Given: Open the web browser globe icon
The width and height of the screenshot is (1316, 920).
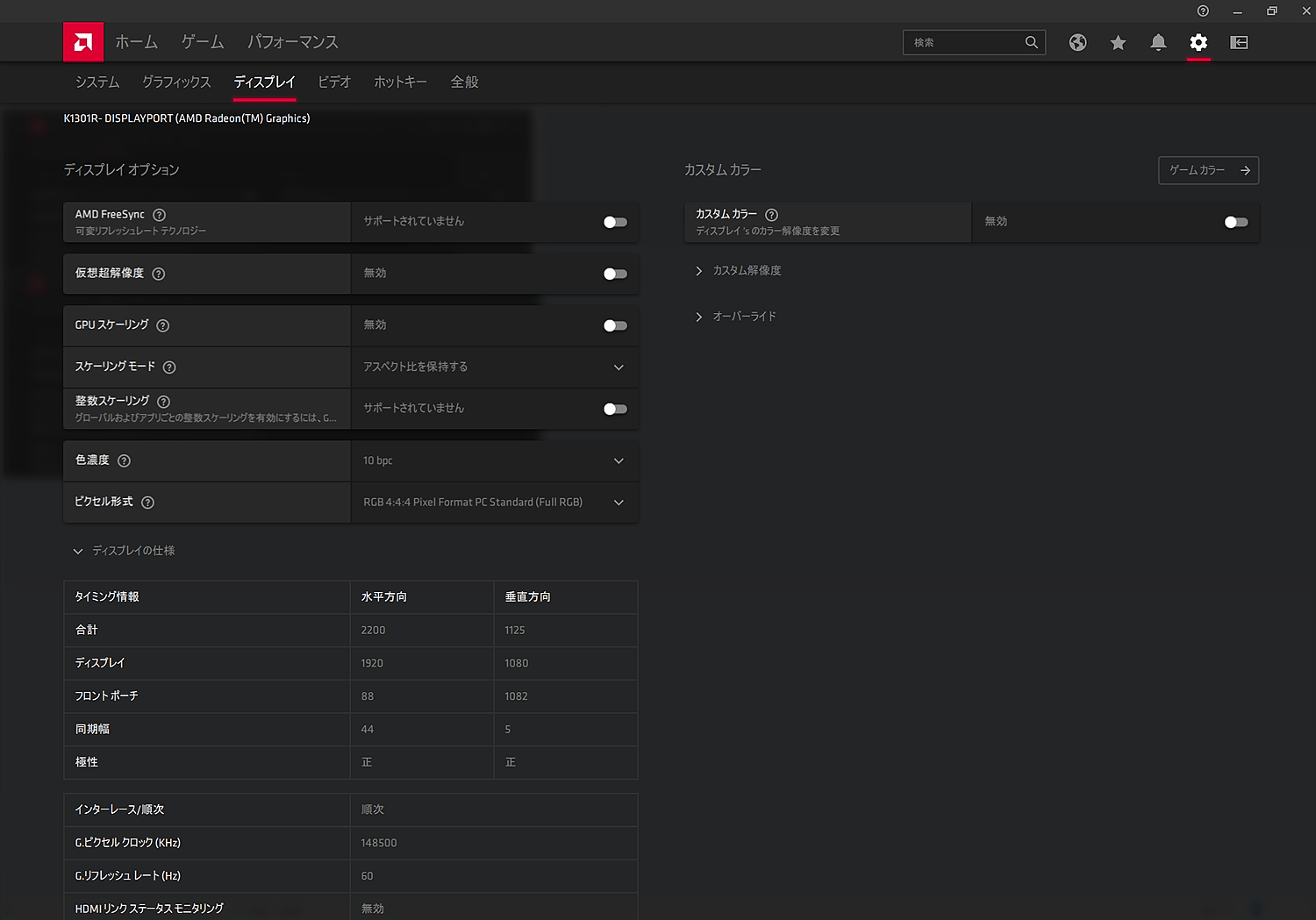Looking at the screenshot, I should coord(1077,42).
